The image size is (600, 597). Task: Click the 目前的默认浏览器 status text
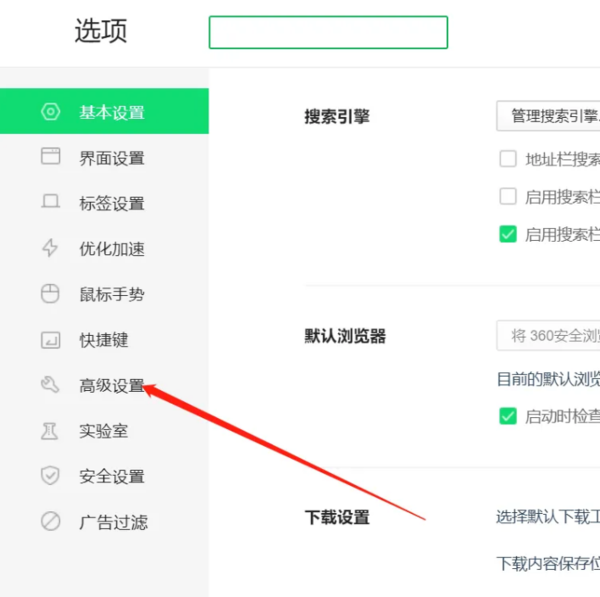(548, 379)
